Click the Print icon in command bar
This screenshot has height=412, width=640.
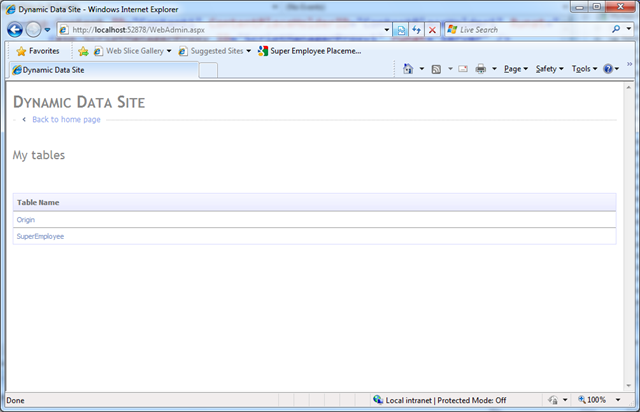pos(481,69)
